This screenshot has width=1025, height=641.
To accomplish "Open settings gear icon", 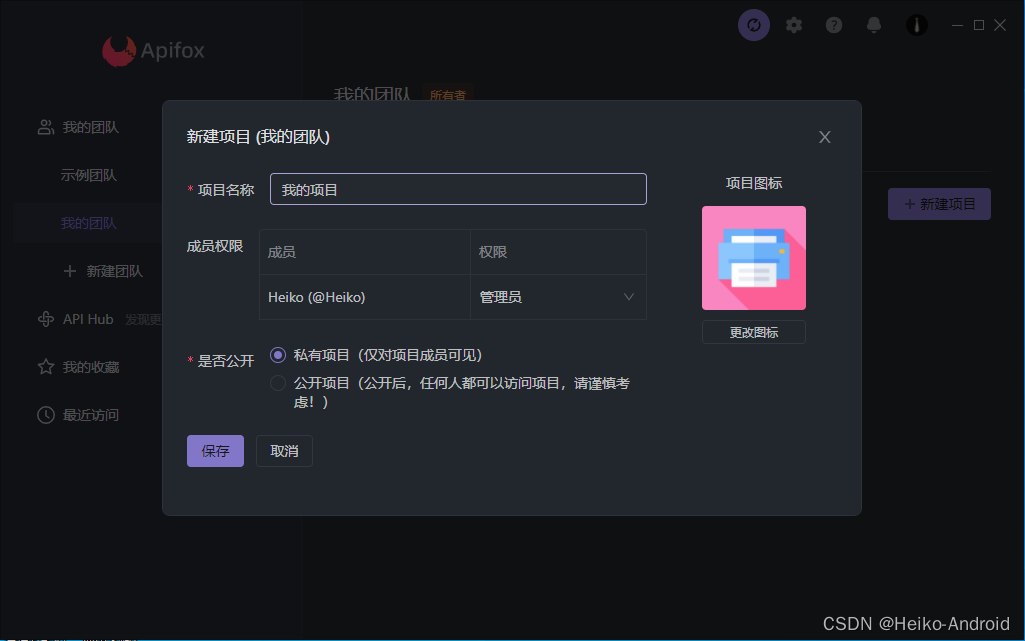I will (x=794, y=25).
